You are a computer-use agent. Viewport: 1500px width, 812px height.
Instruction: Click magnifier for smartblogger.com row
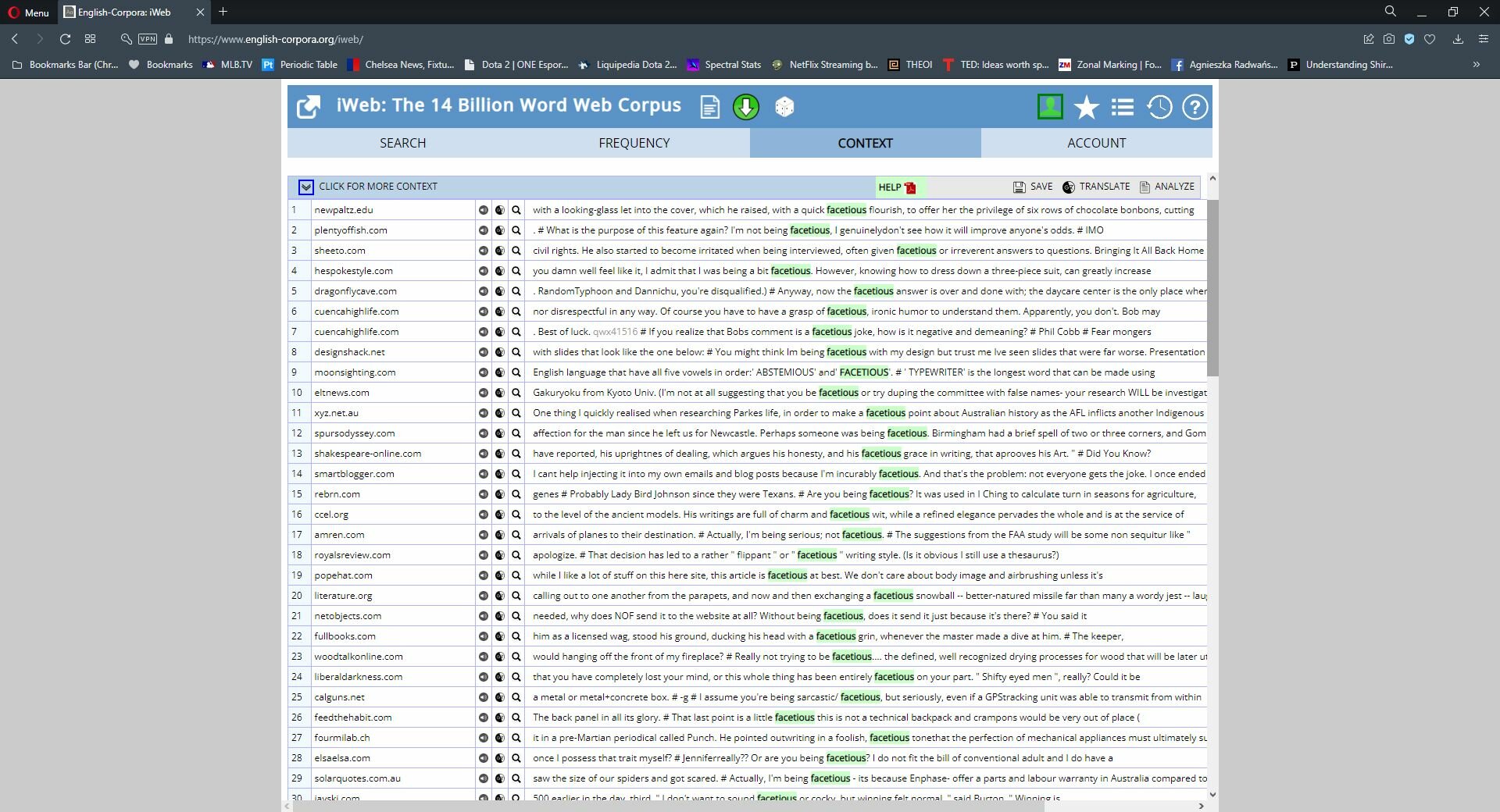[516, 474]
